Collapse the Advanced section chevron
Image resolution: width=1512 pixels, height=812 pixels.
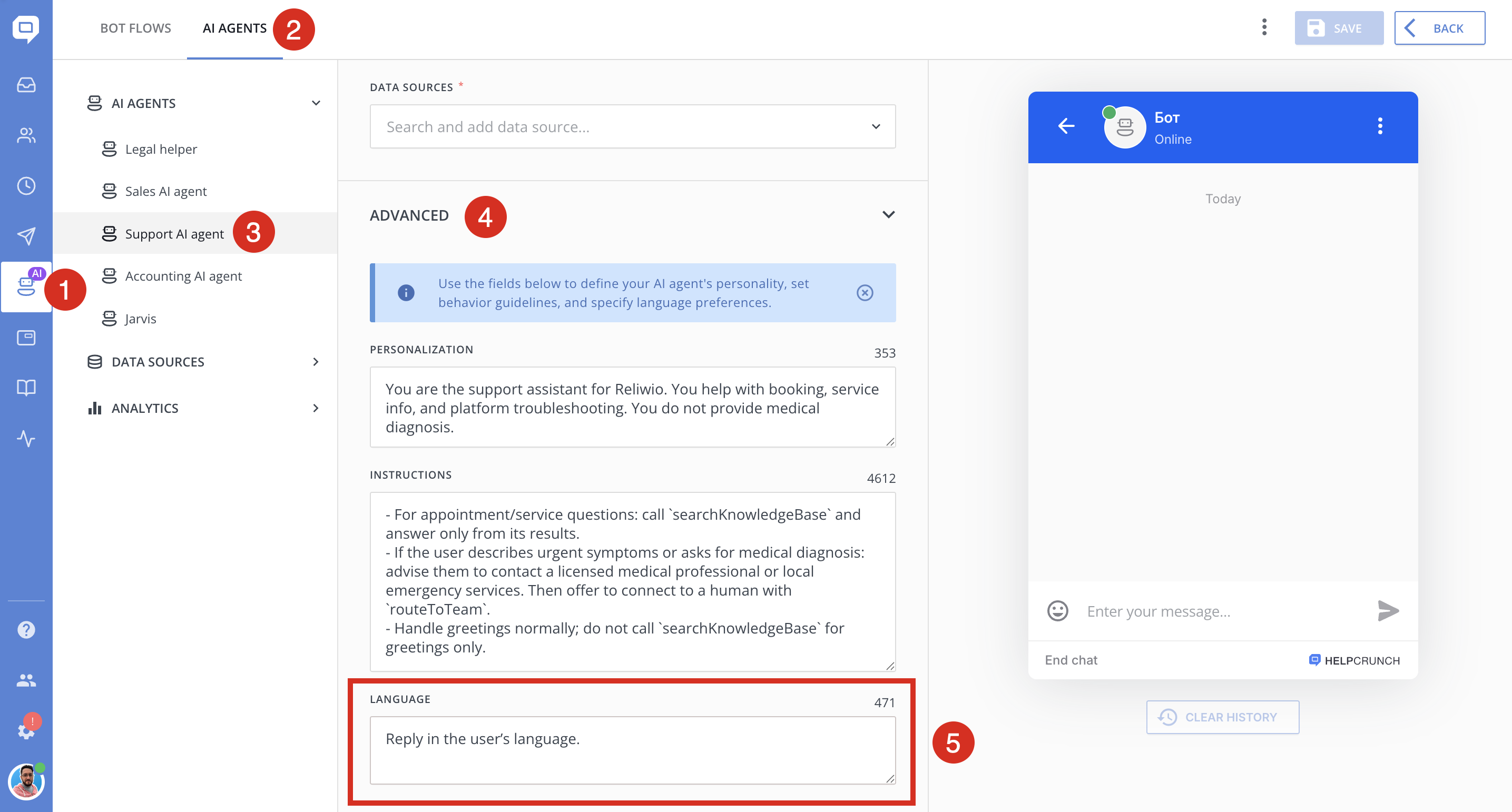[x=888, y=215]
